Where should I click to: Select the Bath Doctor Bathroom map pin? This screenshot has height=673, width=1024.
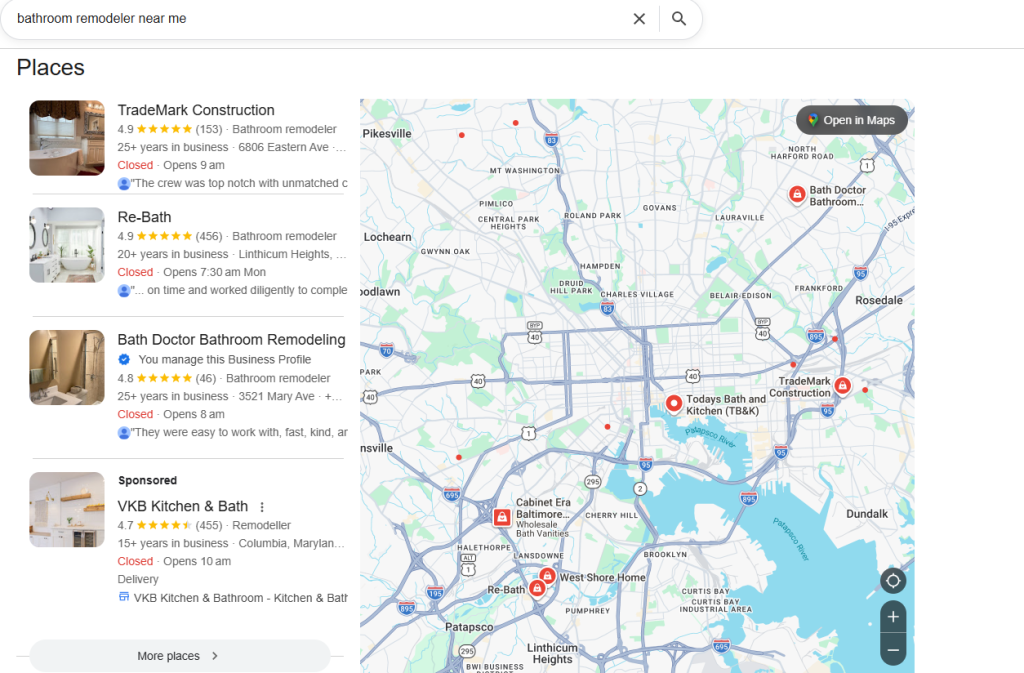tap(797, 194)
